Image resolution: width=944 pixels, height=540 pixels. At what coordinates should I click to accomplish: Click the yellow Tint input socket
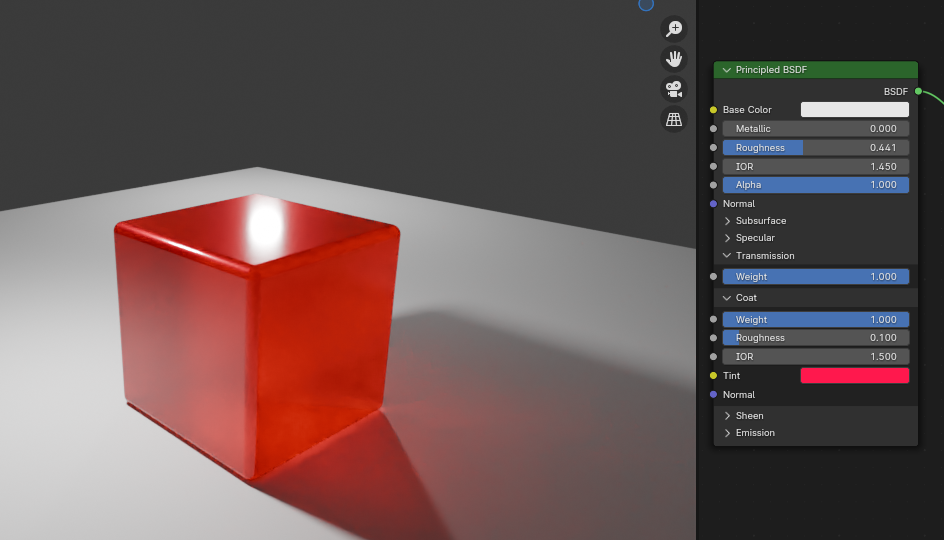713,376
